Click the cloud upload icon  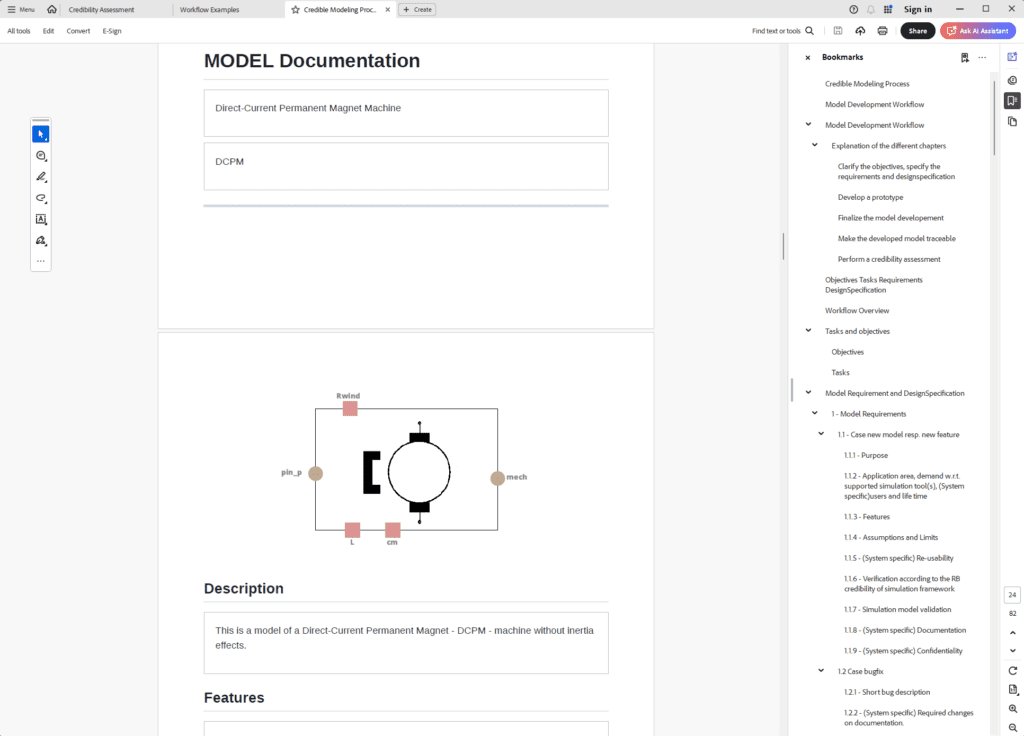pyautogui.click(x=860, y=31)
